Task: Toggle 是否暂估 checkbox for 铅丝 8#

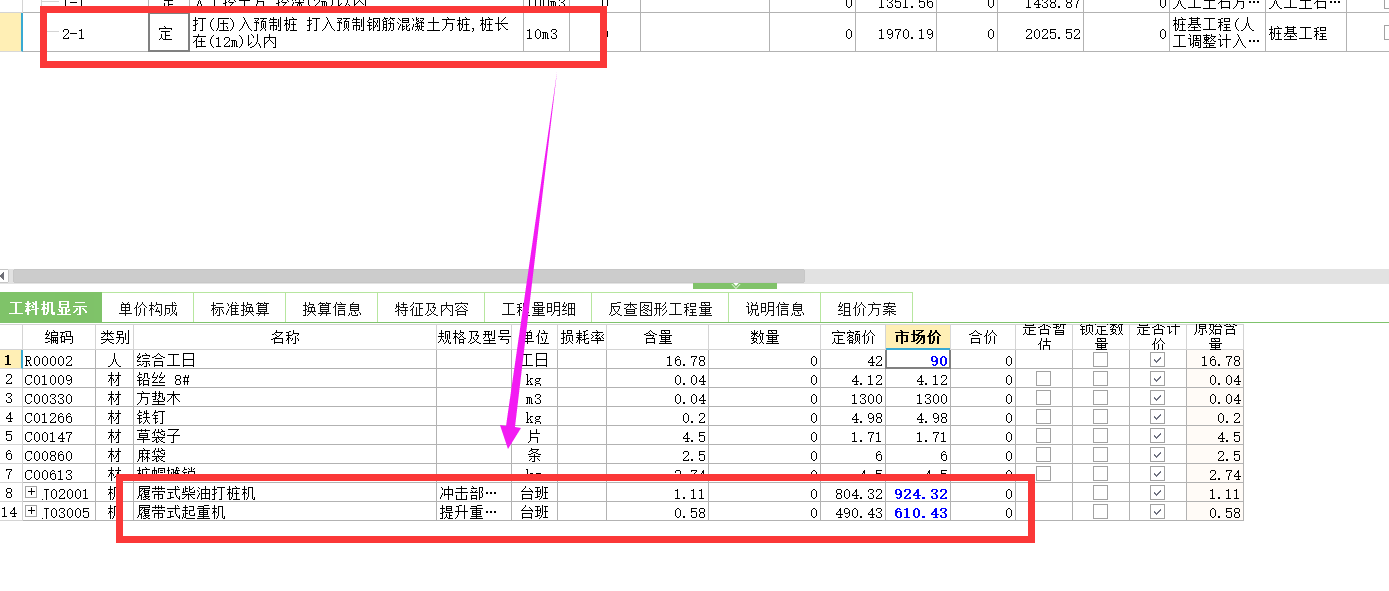Action: [x=1044, y=379]
